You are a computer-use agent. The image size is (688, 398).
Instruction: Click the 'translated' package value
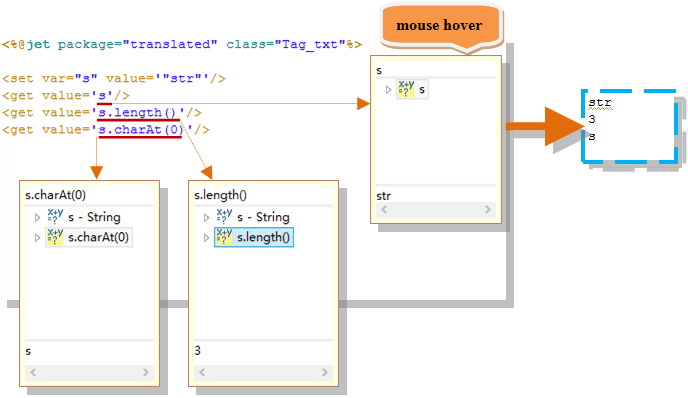click(x=170, y=44)
